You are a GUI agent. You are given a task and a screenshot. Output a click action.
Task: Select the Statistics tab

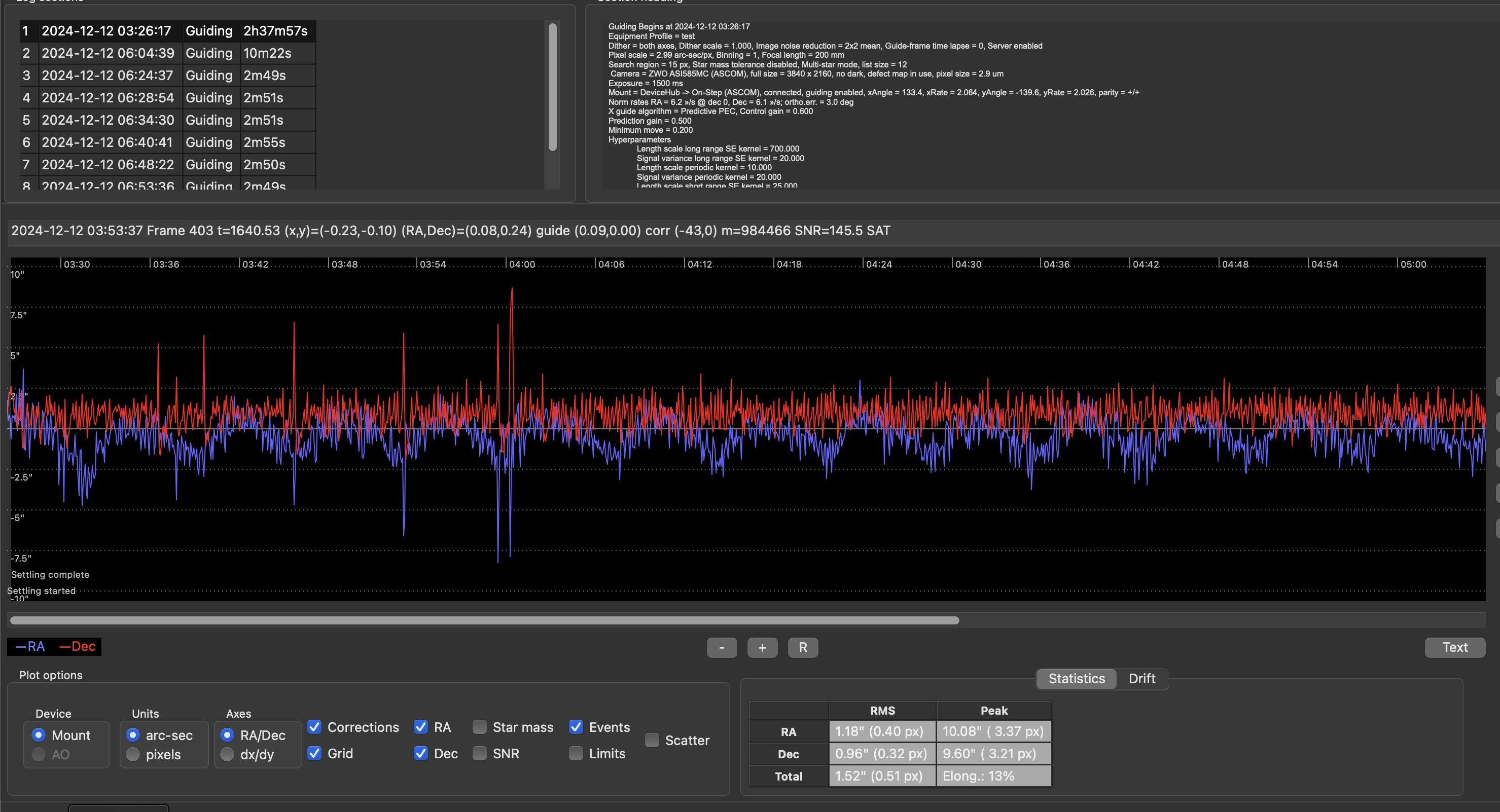click(x=1076, y=679)
